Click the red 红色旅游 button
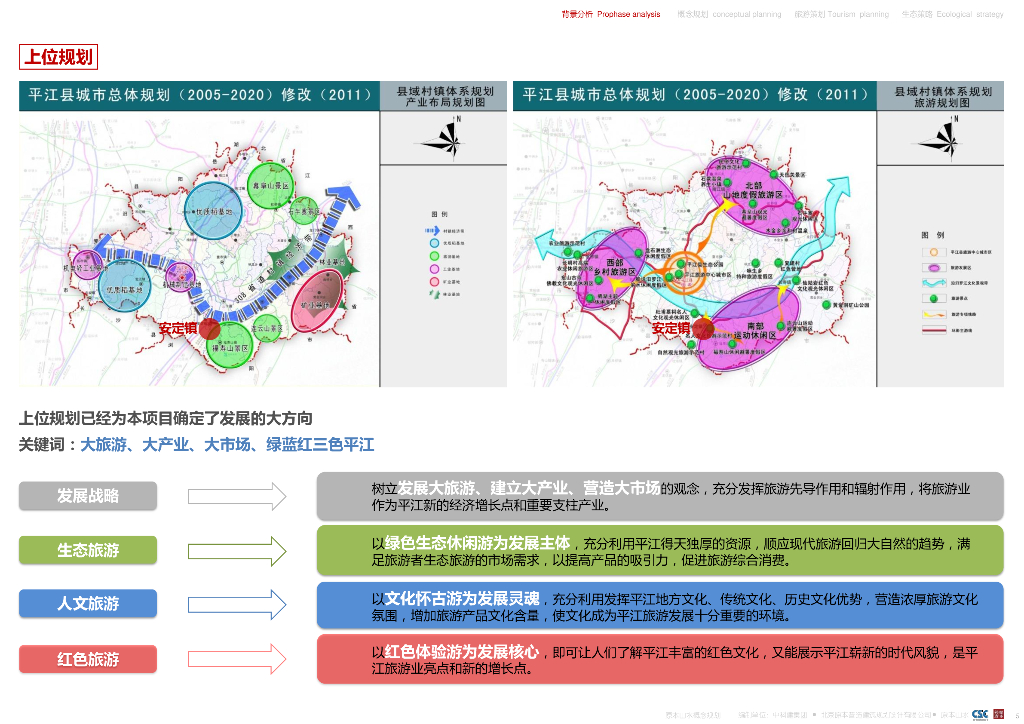The height and width of the screenshot is (724, 1024). click(x=88, y=659)
